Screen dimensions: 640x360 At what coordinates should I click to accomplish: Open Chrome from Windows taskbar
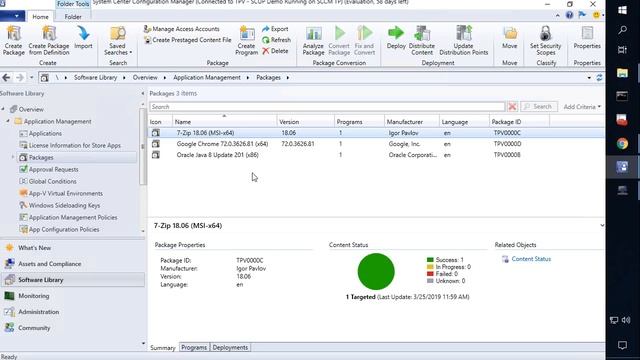click(x=622, y=143)
